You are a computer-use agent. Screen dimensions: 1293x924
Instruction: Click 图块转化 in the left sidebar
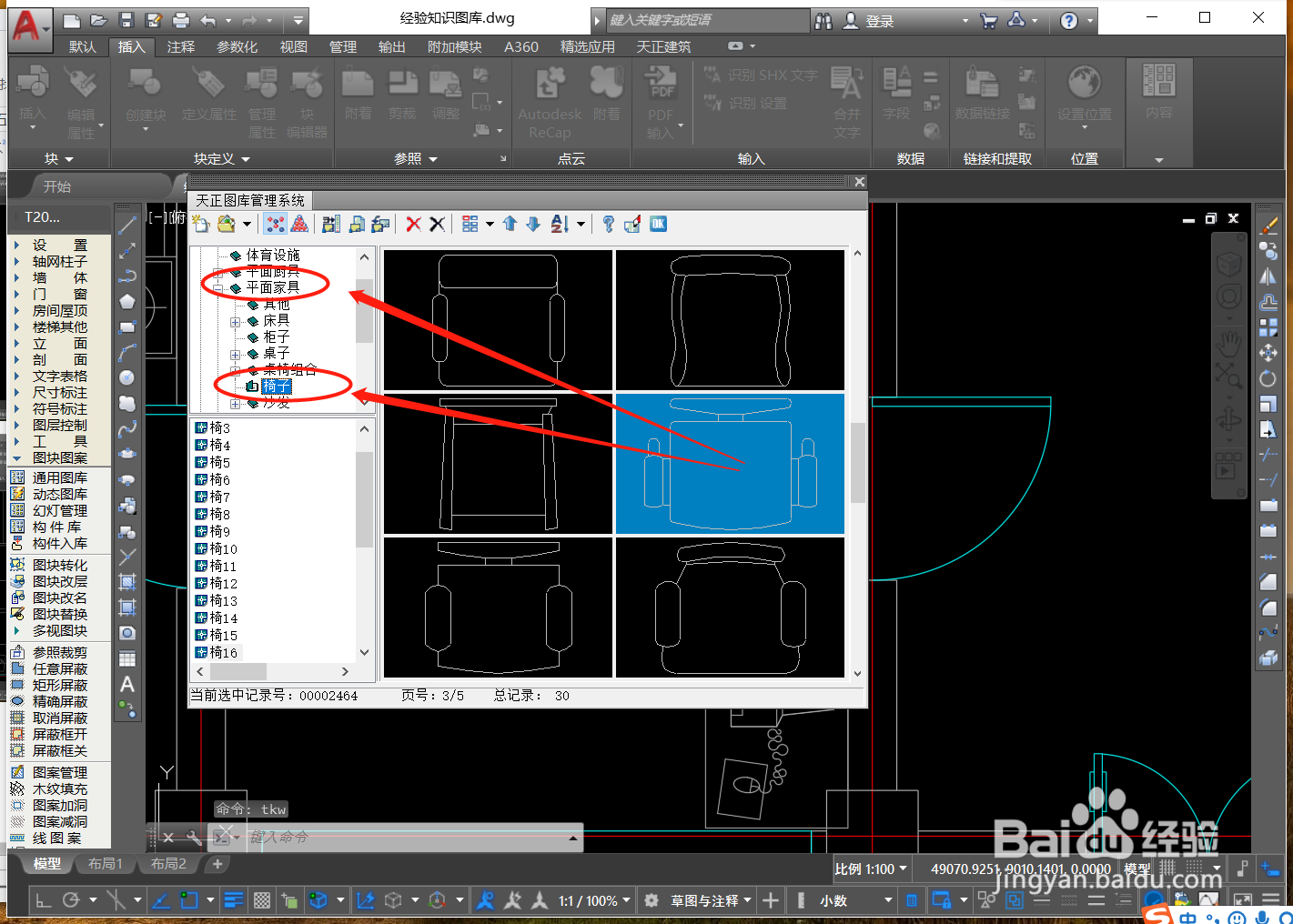(60, 566)
